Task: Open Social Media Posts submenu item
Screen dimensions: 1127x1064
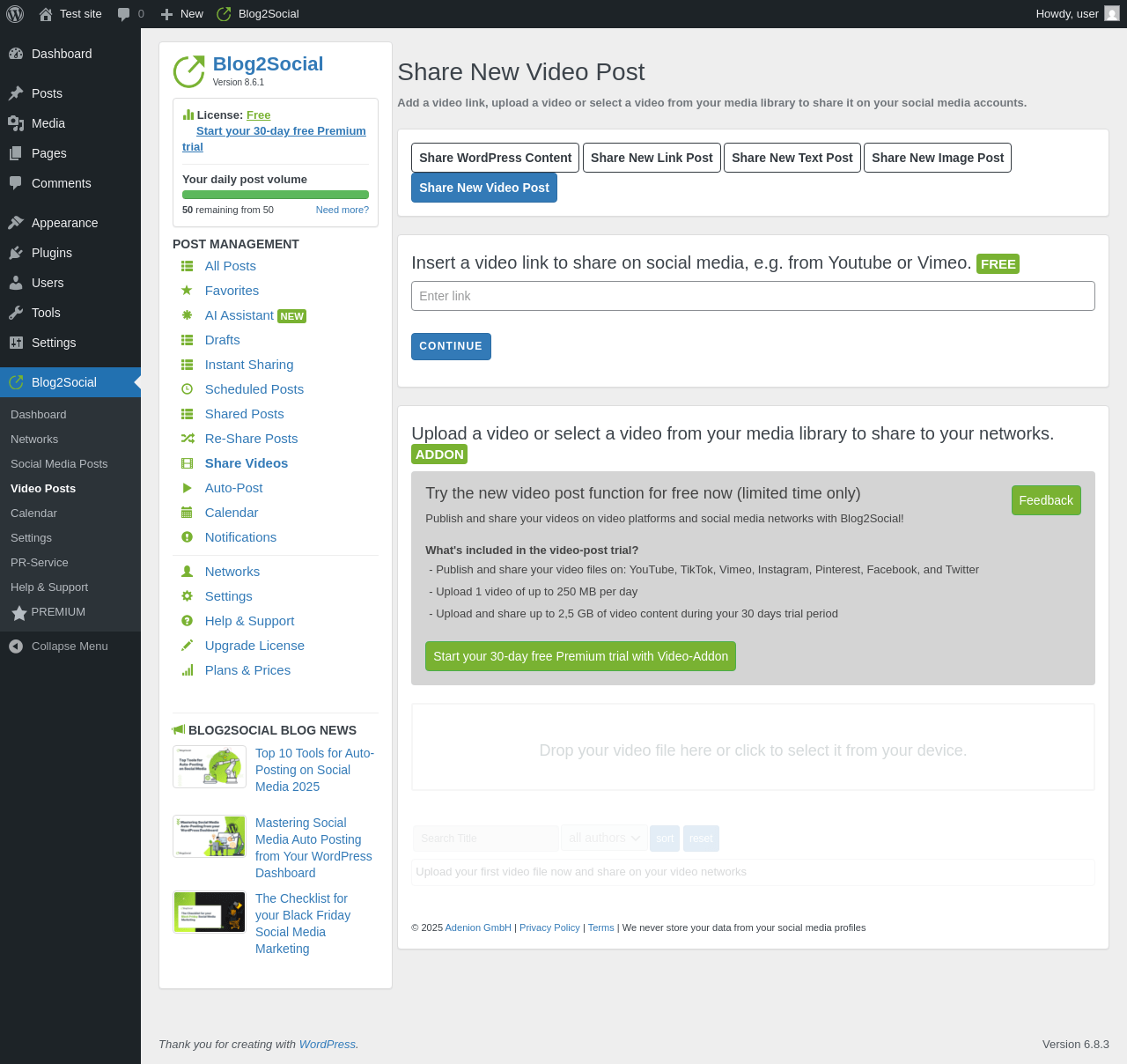Action: tap(59, 464)
